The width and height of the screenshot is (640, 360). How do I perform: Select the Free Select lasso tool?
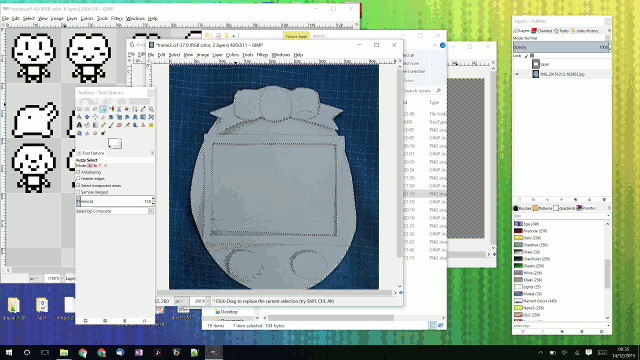coord(95,109)
